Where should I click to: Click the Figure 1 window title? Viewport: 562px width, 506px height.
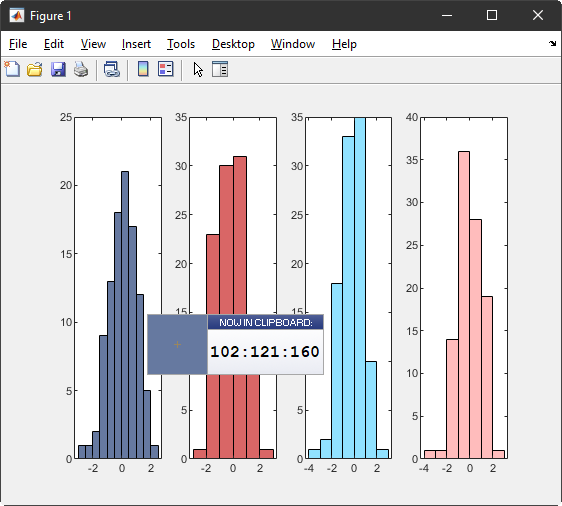click(x=51, y=16)
